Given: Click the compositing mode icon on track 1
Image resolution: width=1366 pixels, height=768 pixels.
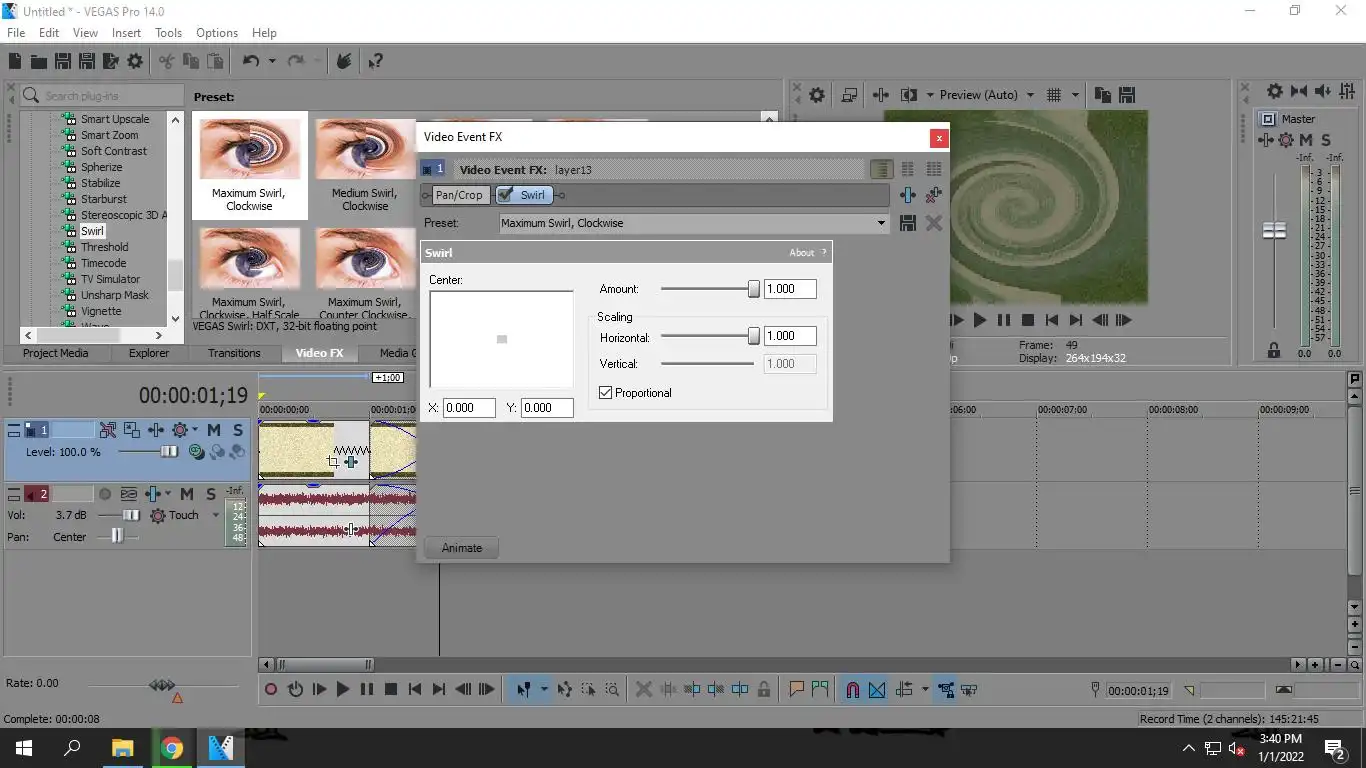Looking at the screenshot, I should [x=197, y=452].
